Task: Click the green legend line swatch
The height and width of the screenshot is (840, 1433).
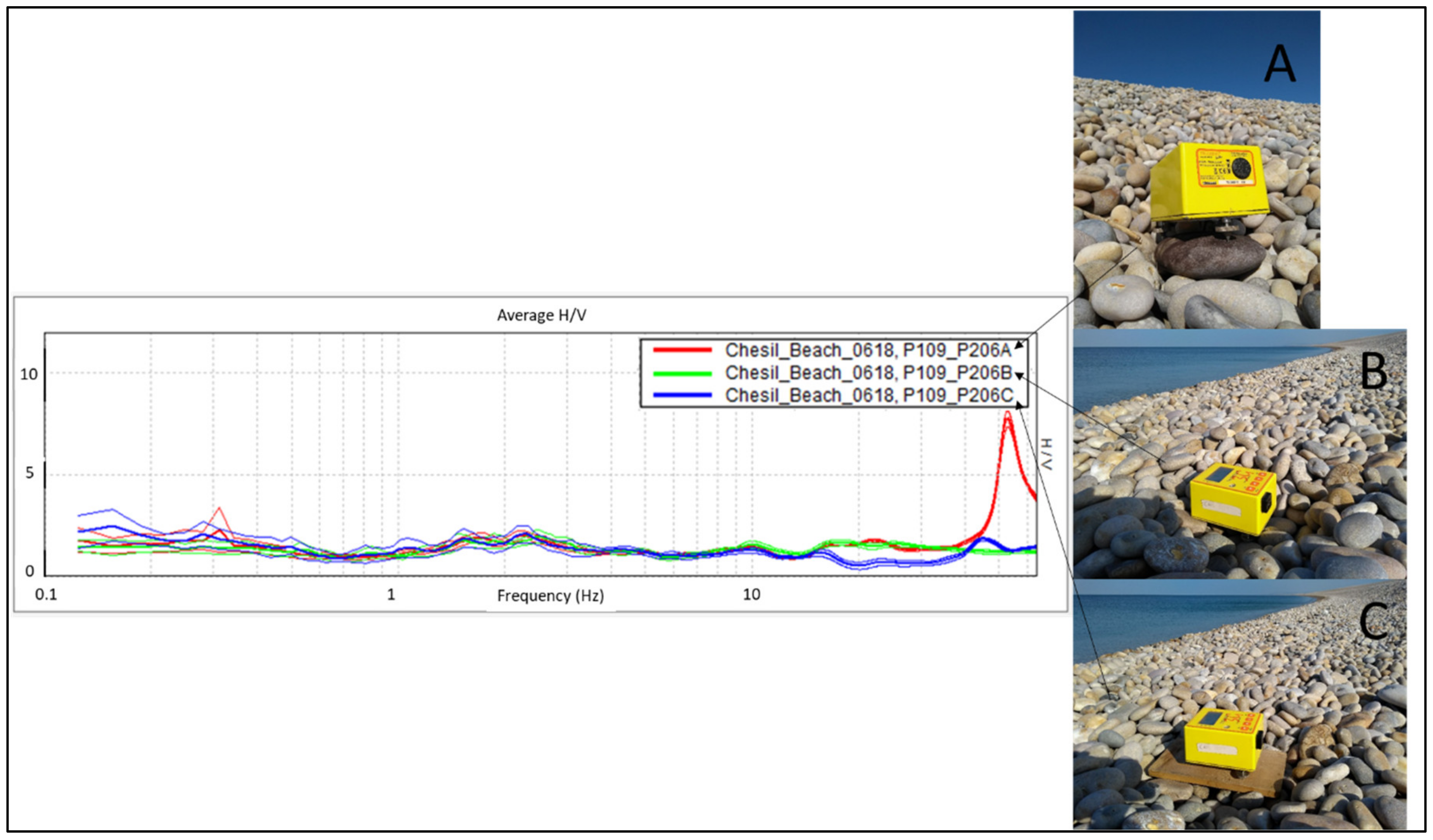Action: tap(682, 373)
